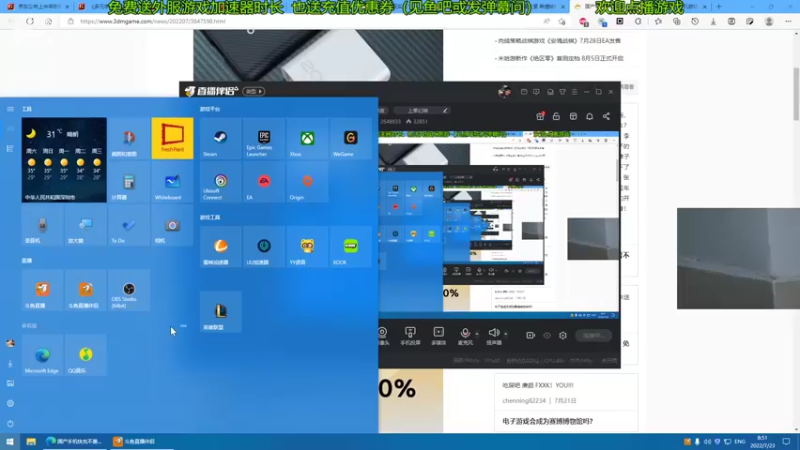Open the calculator tile
Viewport: 800px width, 450px height.
[x=129, y=182]
